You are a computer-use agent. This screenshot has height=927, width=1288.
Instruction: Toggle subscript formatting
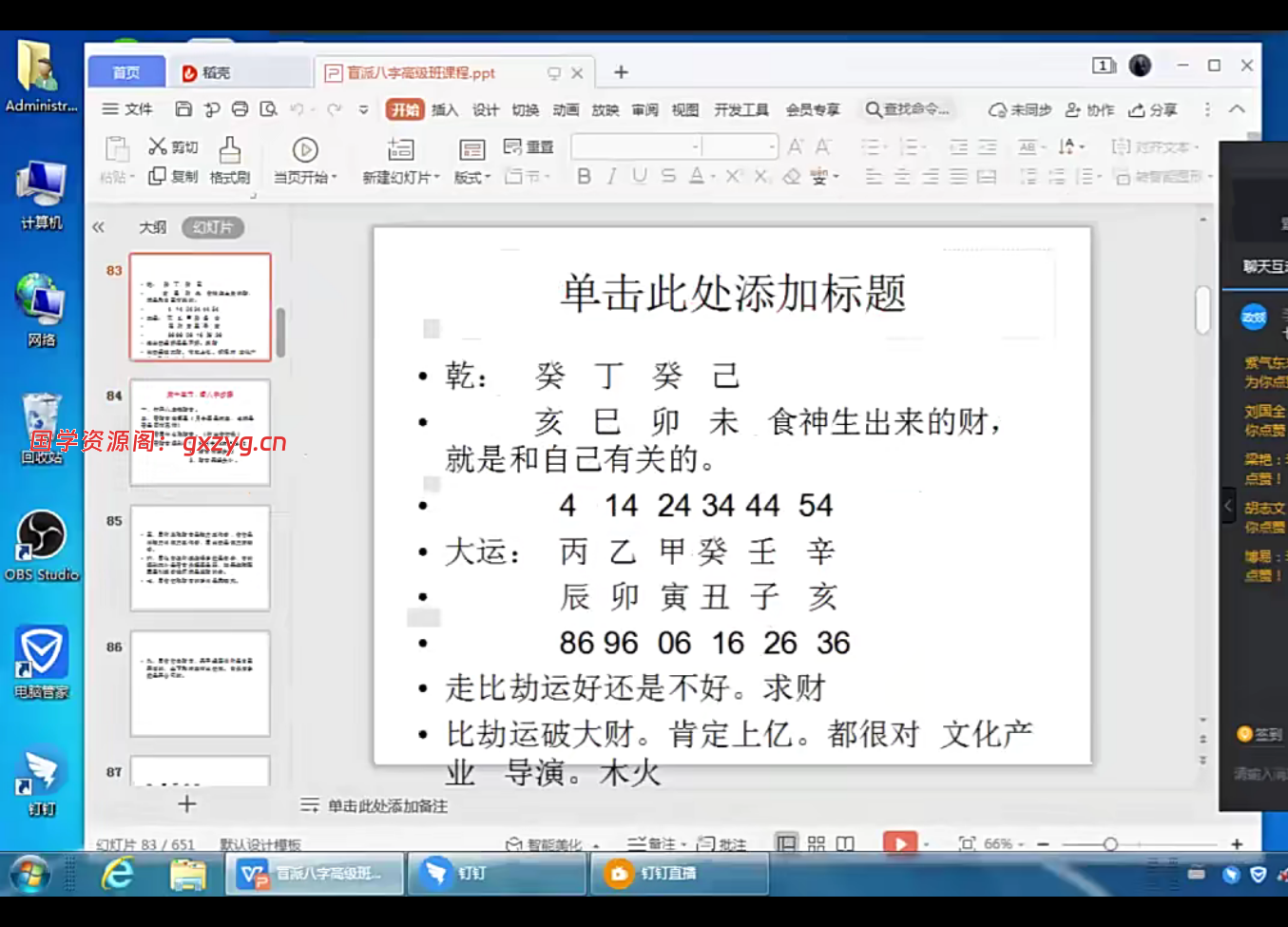pyautogui.click(x=761, y=176)
